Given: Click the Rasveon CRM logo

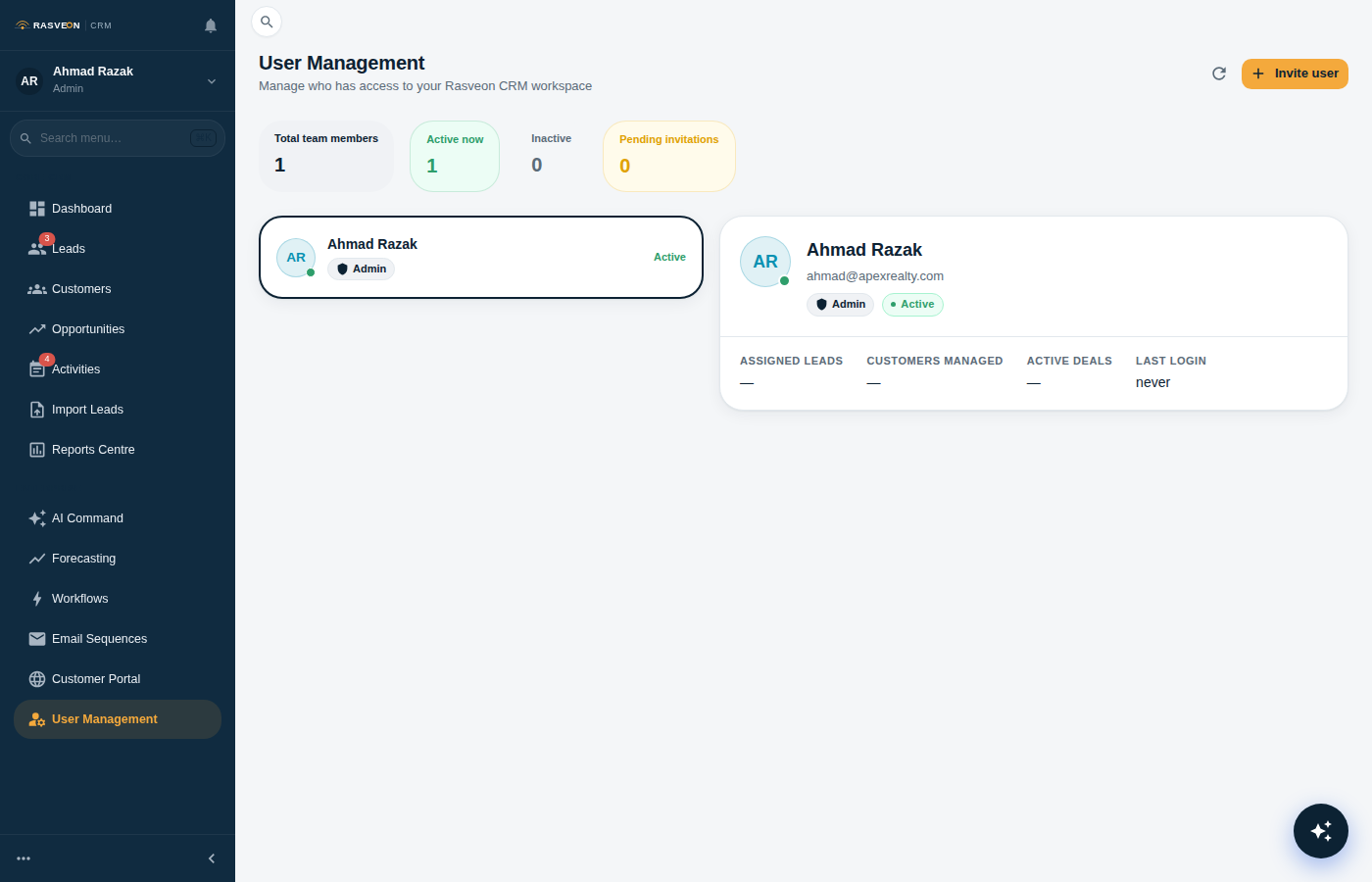Looking at the screenshot, I should (64, 25).
